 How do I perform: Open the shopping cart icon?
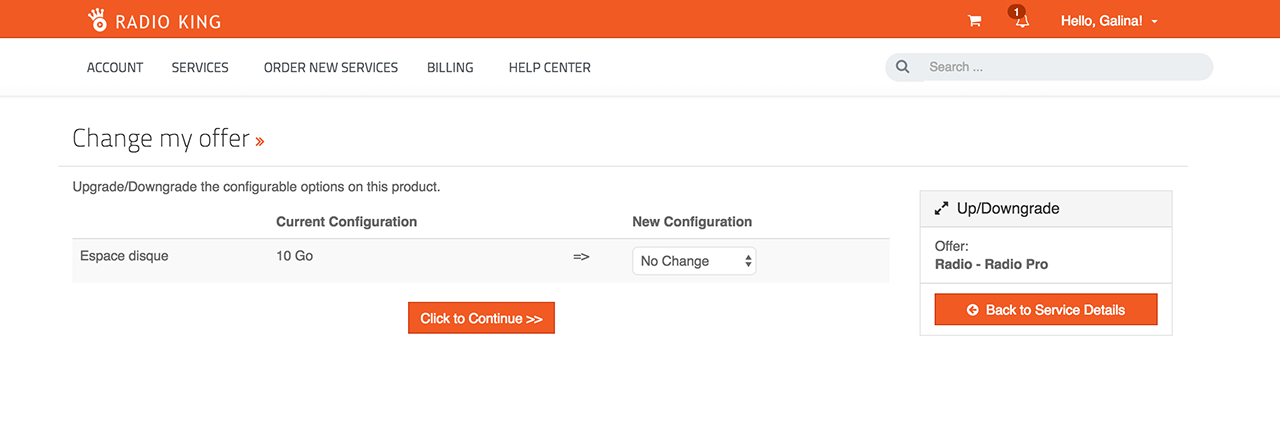(x=974, y=21)
